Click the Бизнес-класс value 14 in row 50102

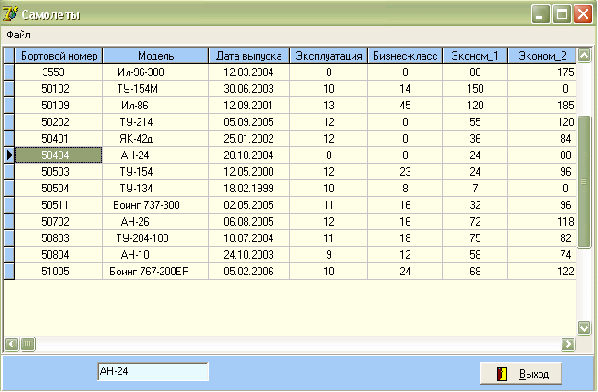(x=405, y=89)
